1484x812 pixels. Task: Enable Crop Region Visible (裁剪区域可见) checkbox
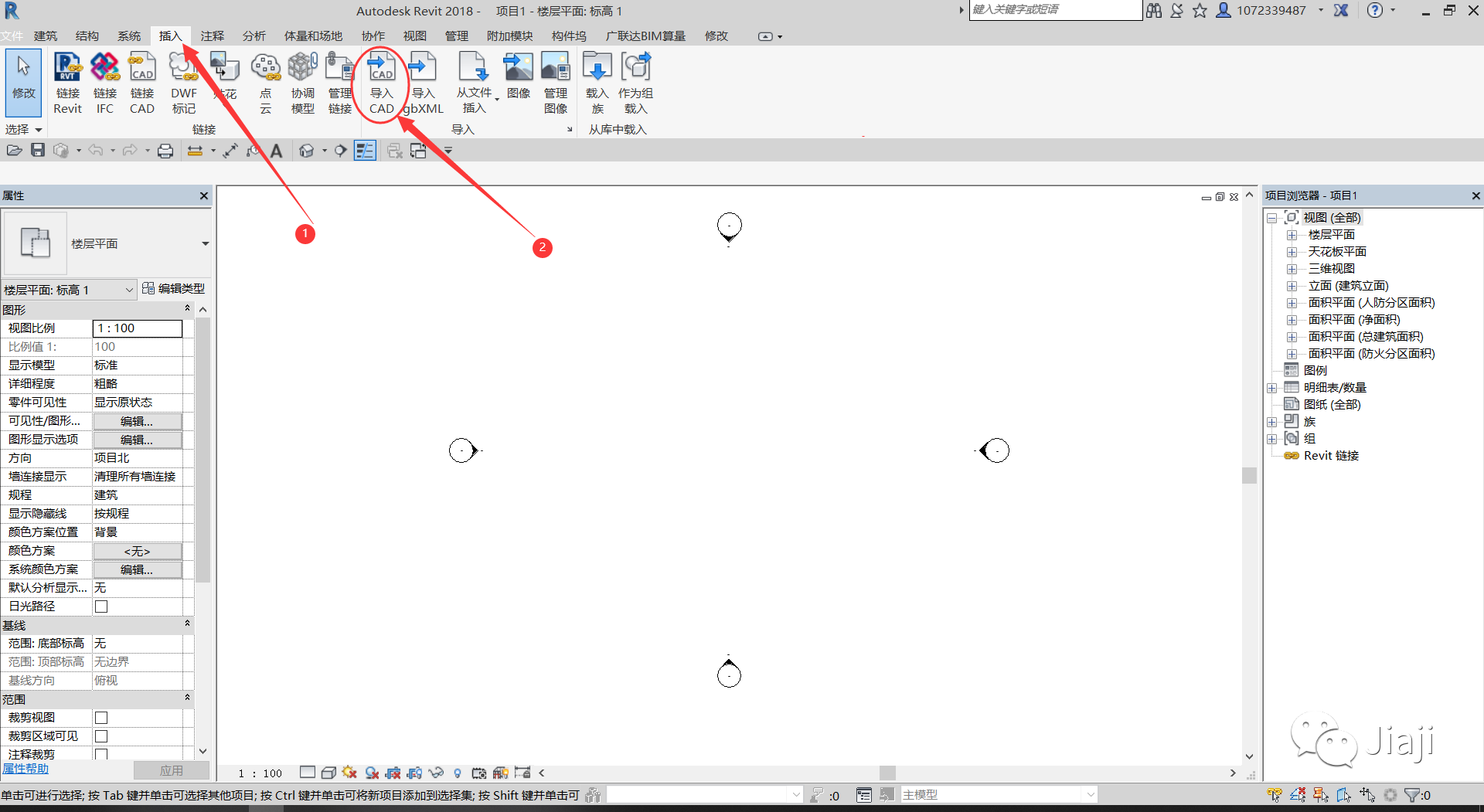tap(101, 736)
